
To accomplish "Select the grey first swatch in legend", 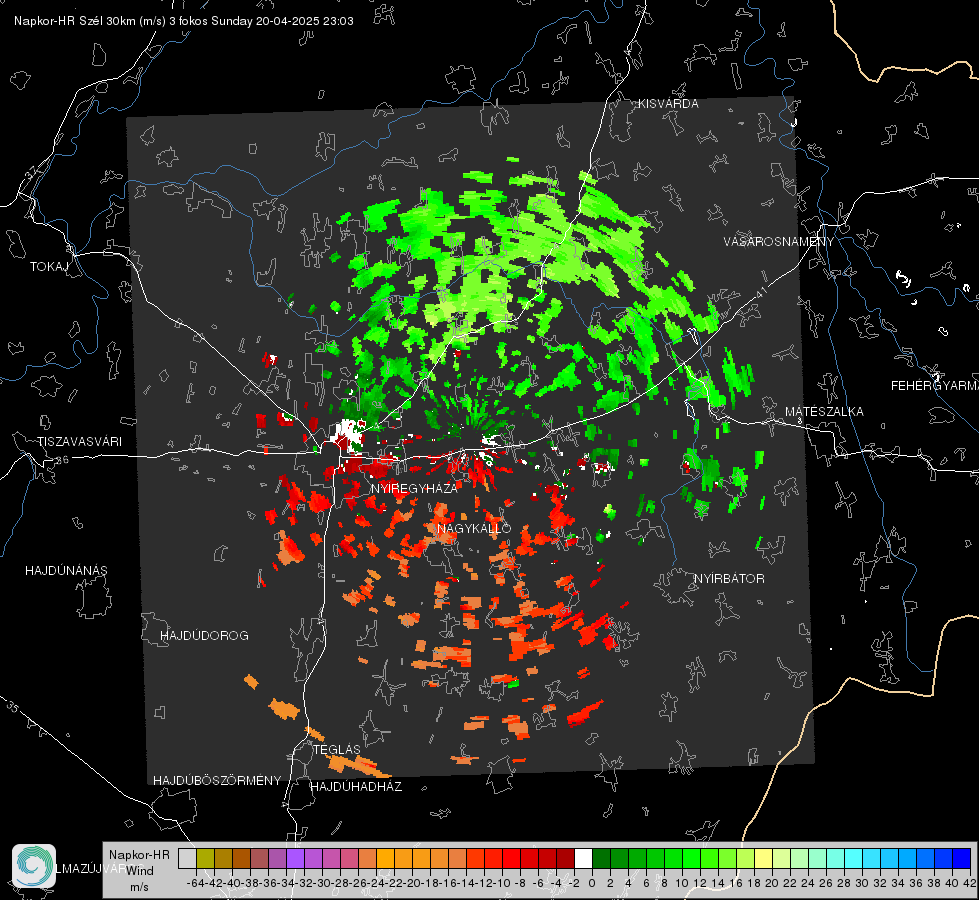I will pyautogui.click(x=187, y=858).
